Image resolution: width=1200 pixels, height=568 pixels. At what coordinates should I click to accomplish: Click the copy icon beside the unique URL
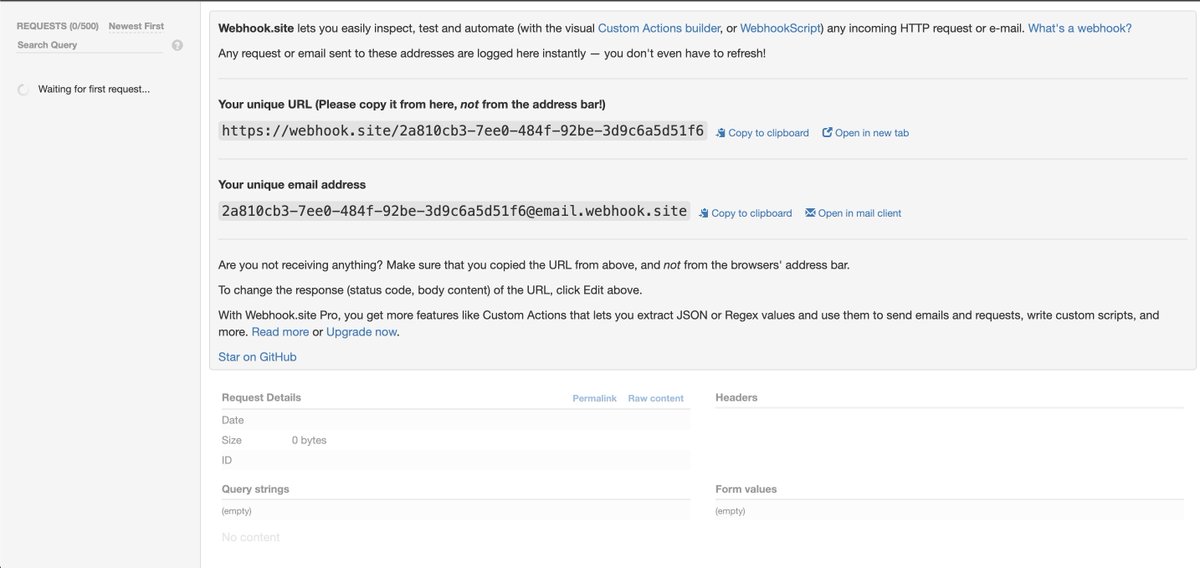click(x=720, y=132)
